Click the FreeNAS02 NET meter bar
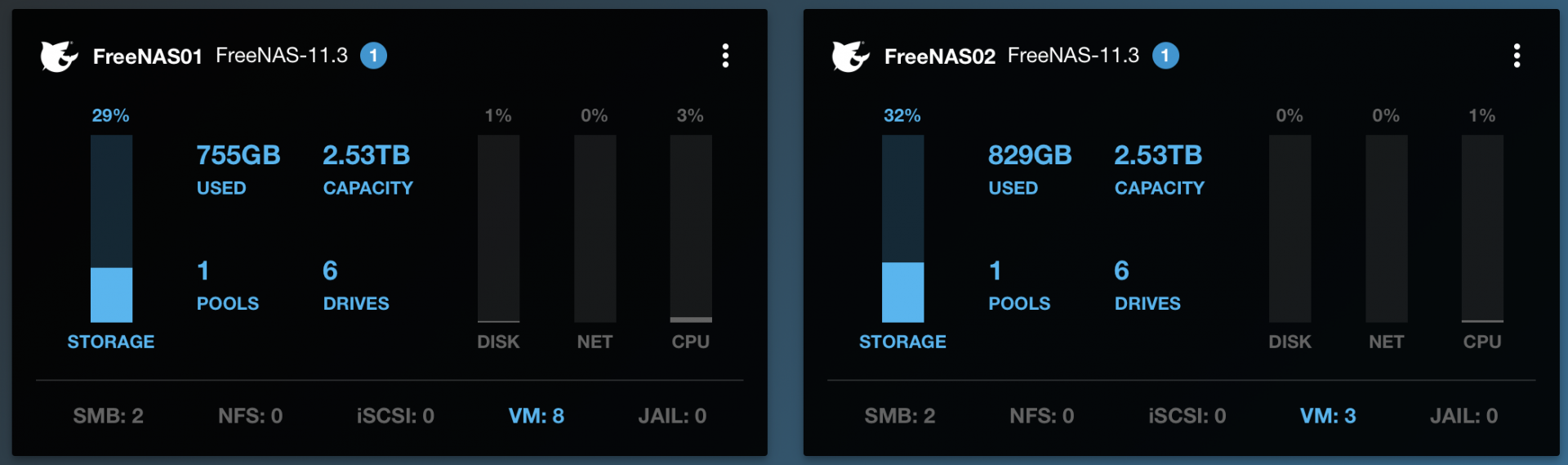The width and height of the screenshot is (1568, 465). 1386,229
